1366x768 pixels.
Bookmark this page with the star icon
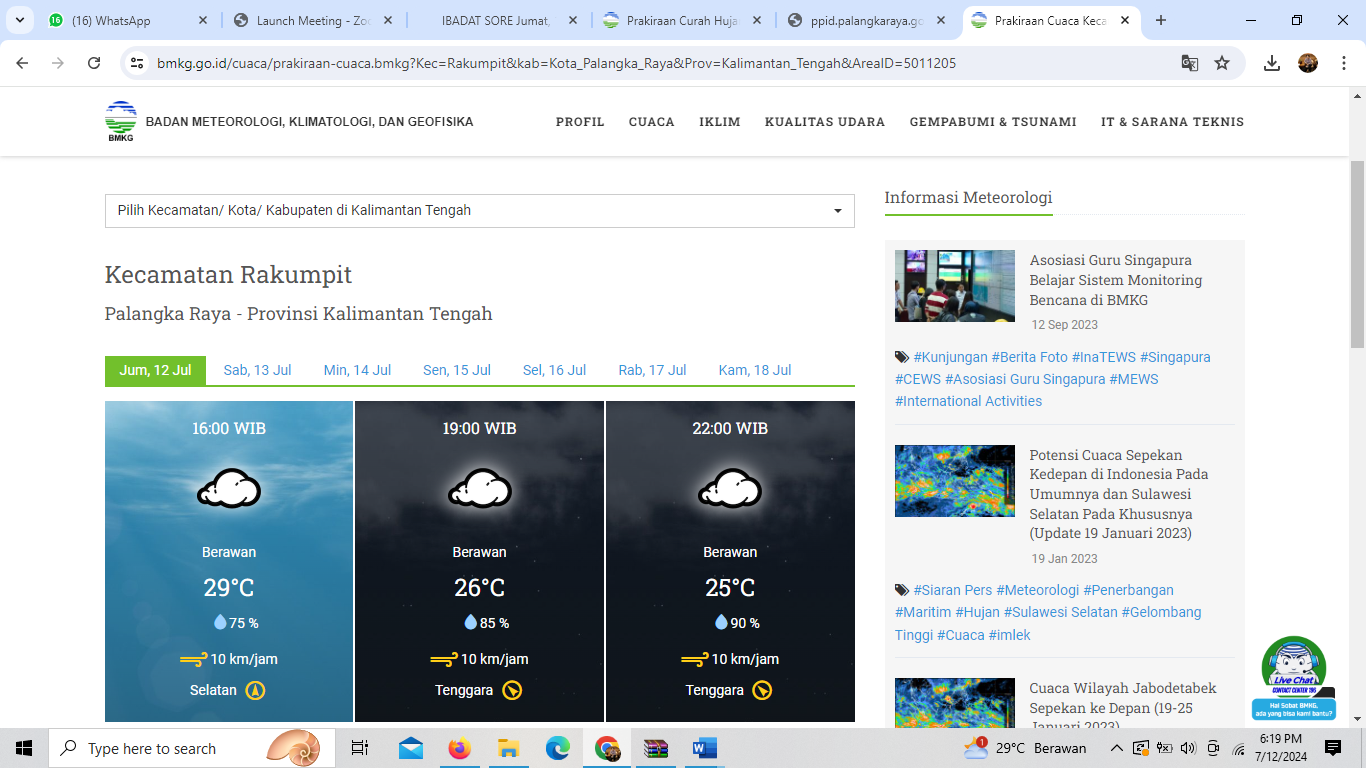tap(1222, 63)
